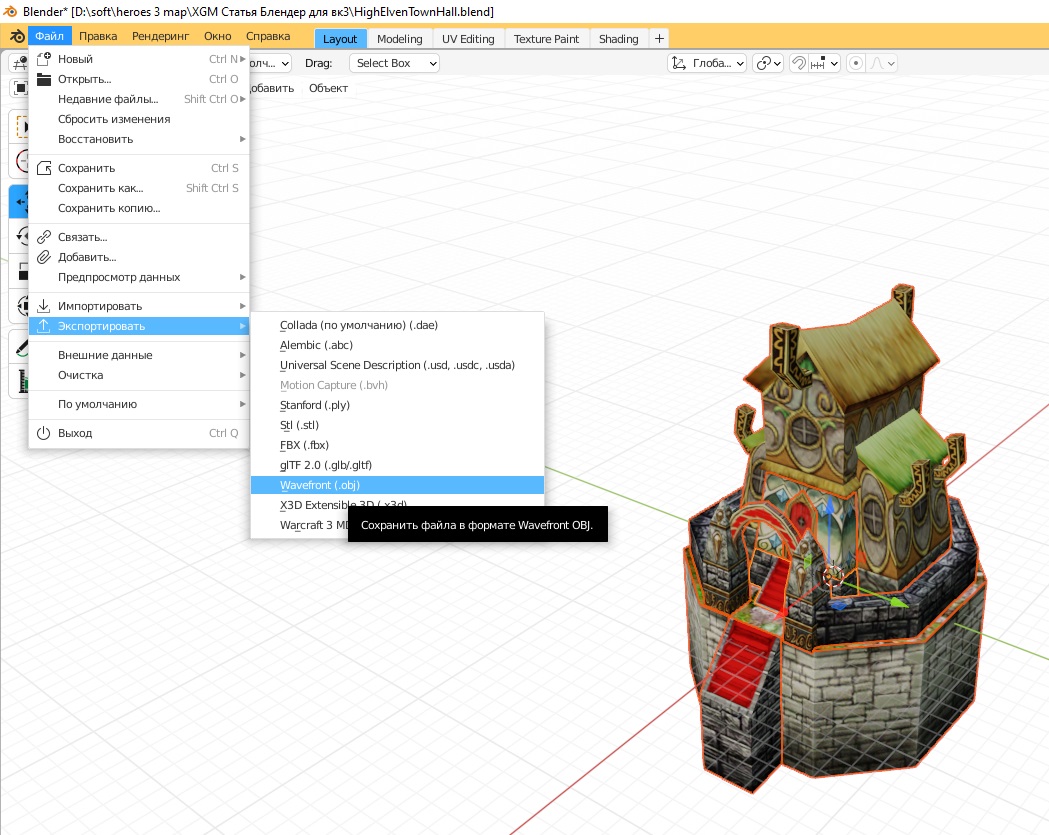Click the transform orientation axes icon
The width and height of the screenshot is (1049, 835).
(679, 63)
